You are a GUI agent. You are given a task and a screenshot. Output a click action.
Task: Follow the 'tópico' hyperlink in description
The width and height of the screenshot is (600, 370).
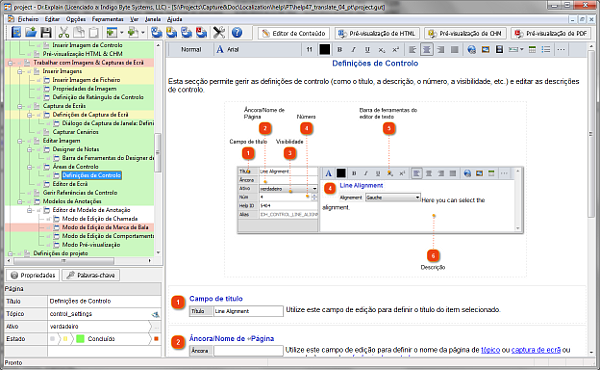(490, 350)
